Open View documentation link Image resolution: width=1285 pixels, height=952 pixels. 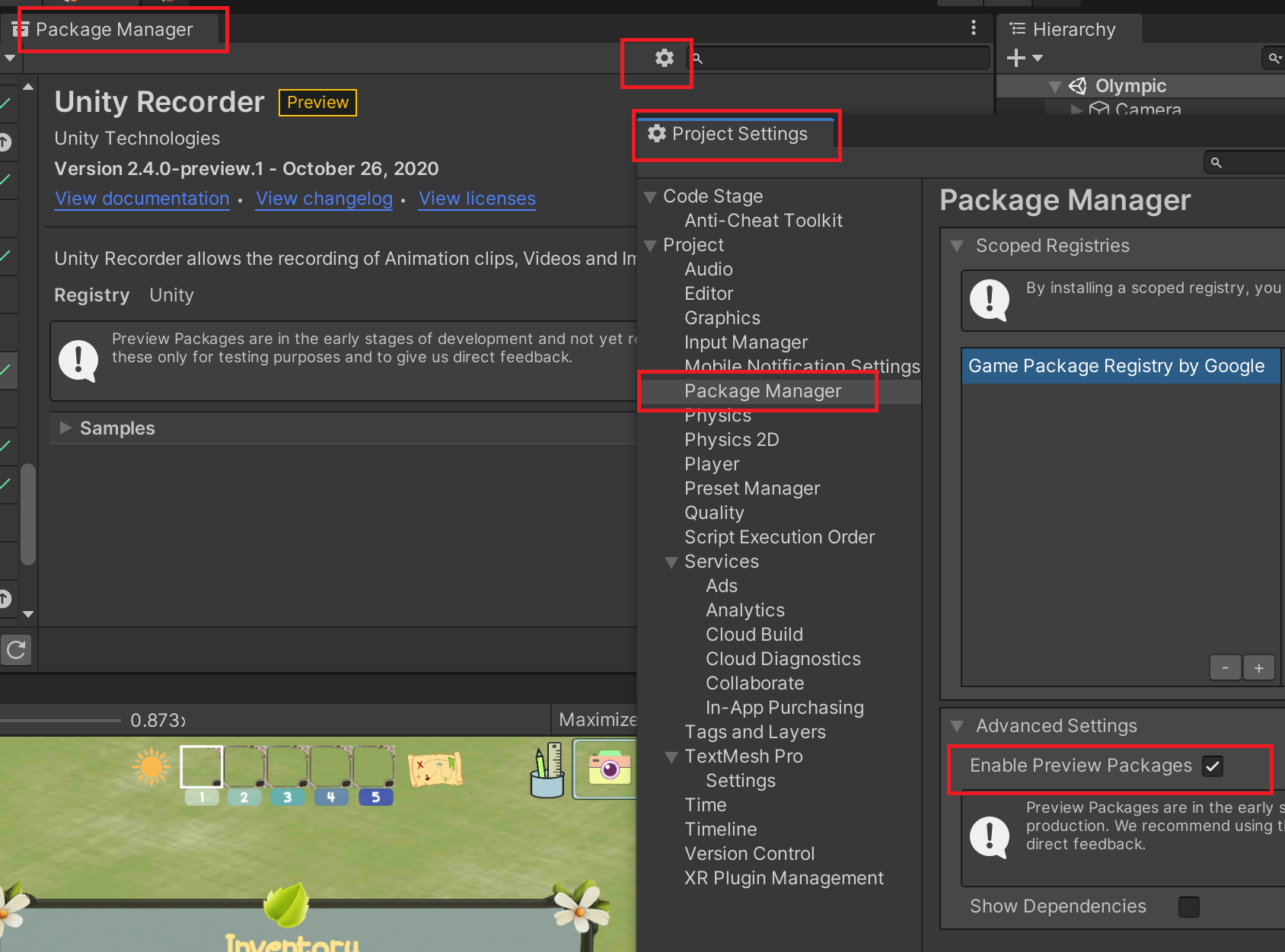(142, 199)
